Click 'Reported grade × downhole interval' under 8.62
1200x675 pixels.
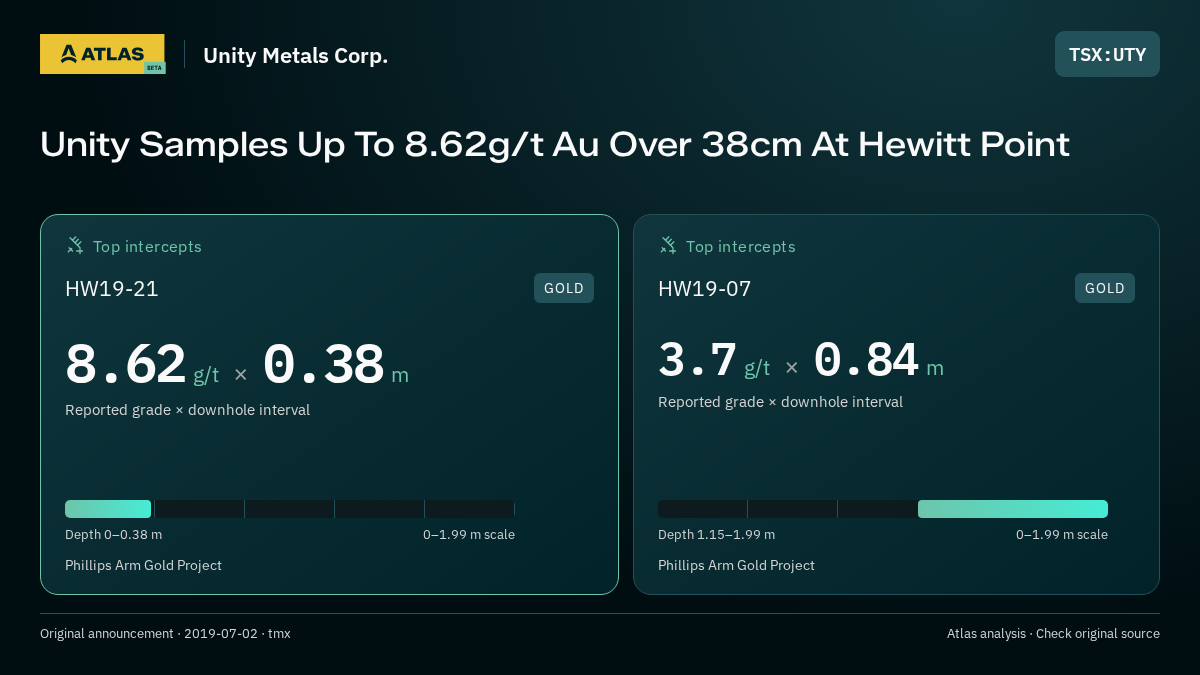pos(187,410)
